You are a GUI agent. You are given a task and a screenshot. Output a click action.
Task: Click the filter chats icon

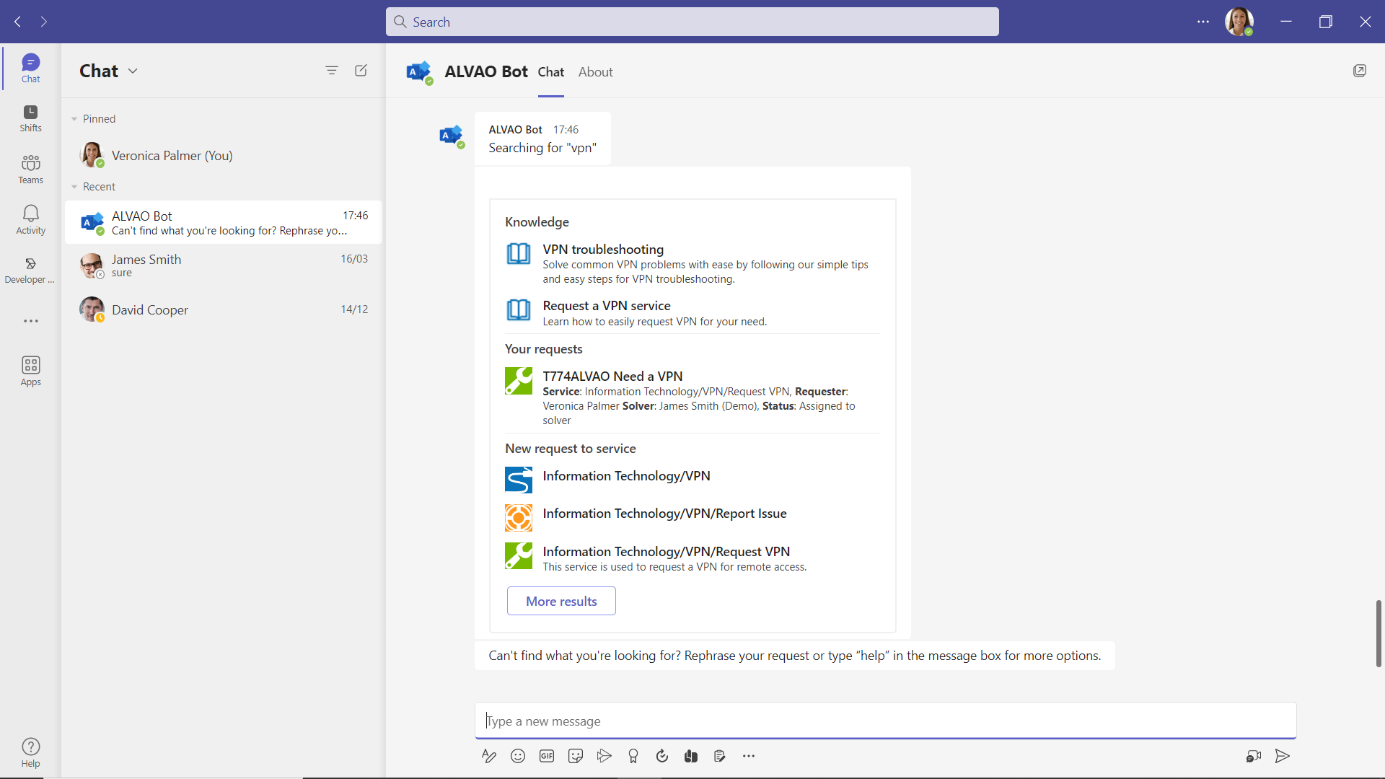tap(332, 70)
